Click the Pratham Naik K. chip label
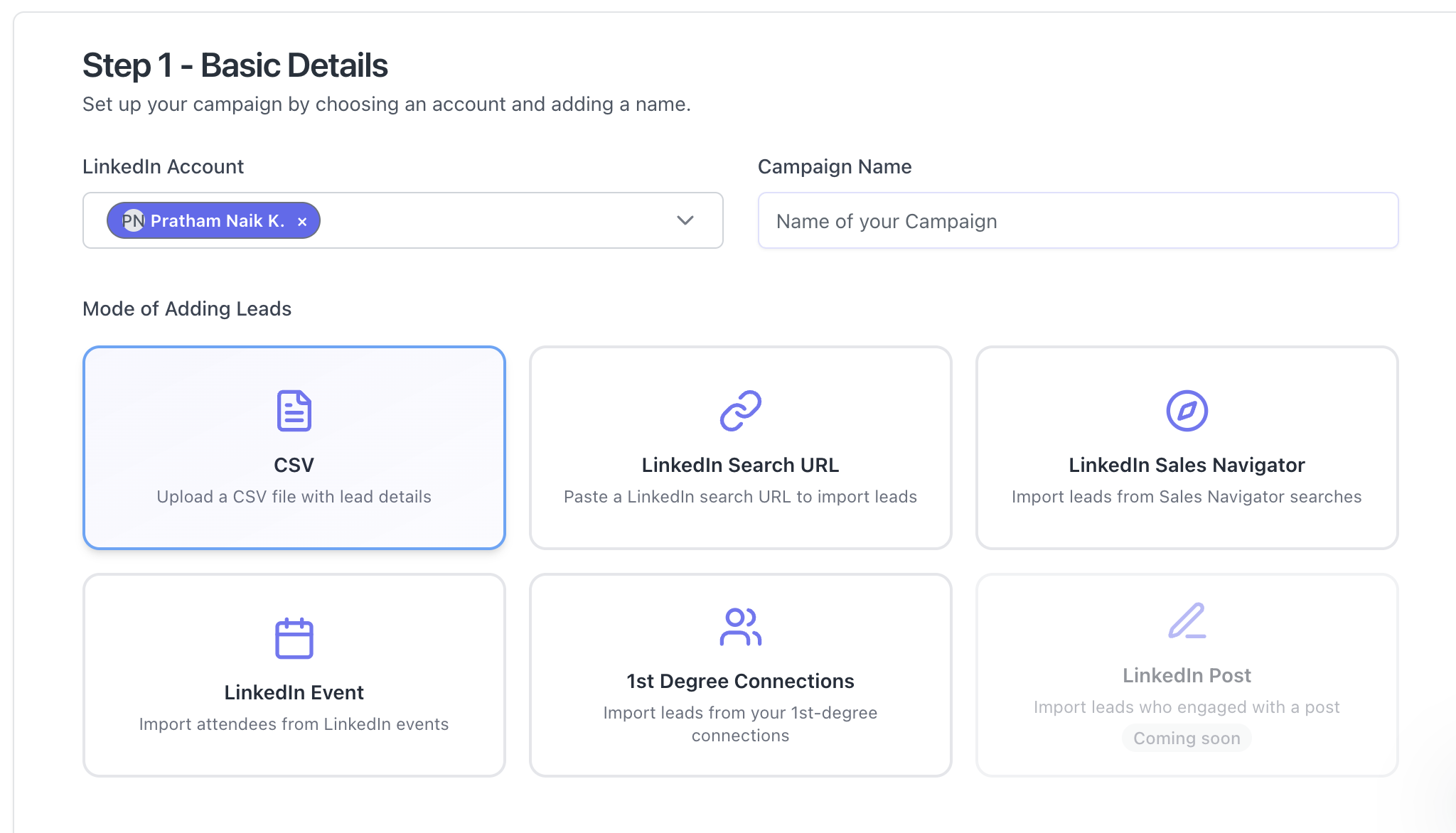Image resolution: width=1456 pixels, height=833 pixels. [218, 221]
